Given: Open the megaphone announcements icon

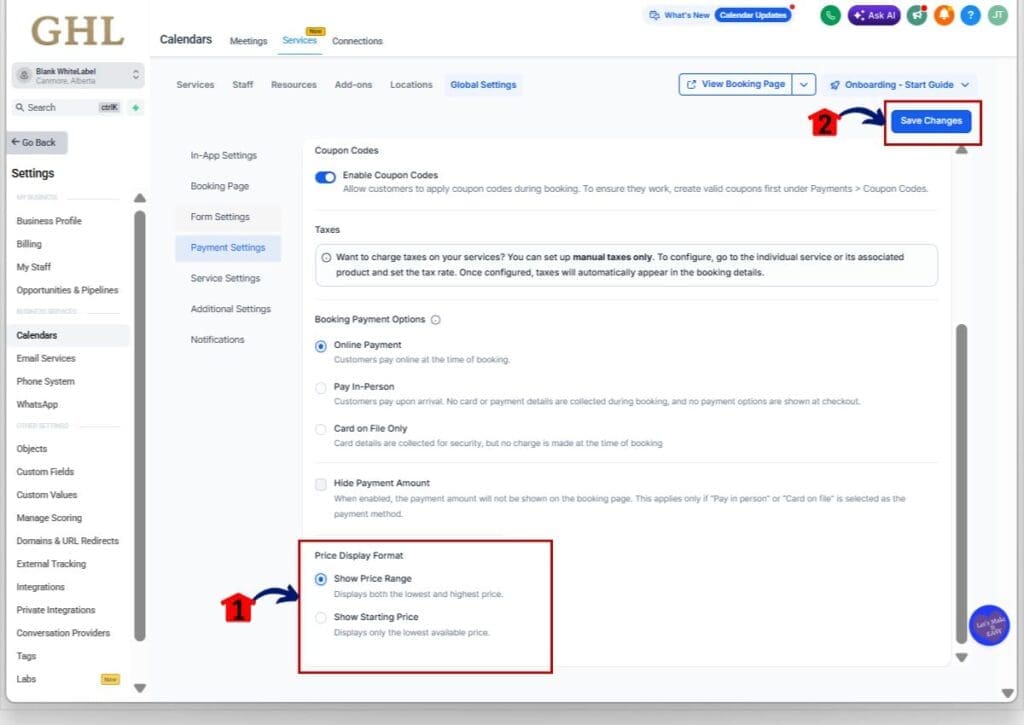Looking at the screenshot, I should click(916, 15).
